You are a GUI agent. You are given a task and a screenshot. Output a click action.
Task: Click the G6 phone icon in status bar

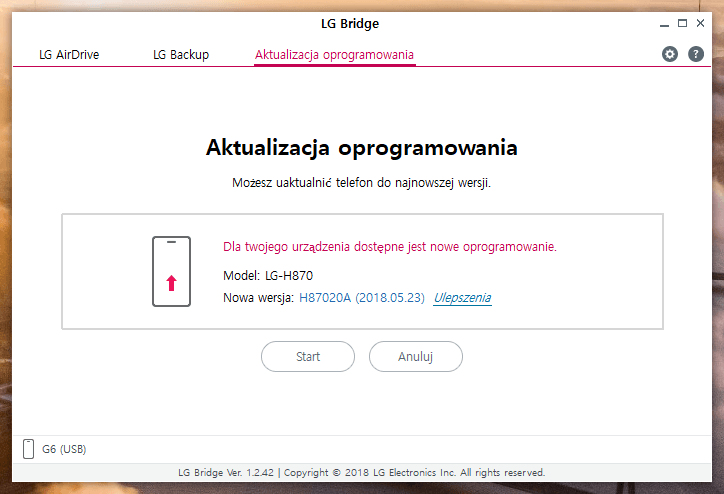click(28, 449)
